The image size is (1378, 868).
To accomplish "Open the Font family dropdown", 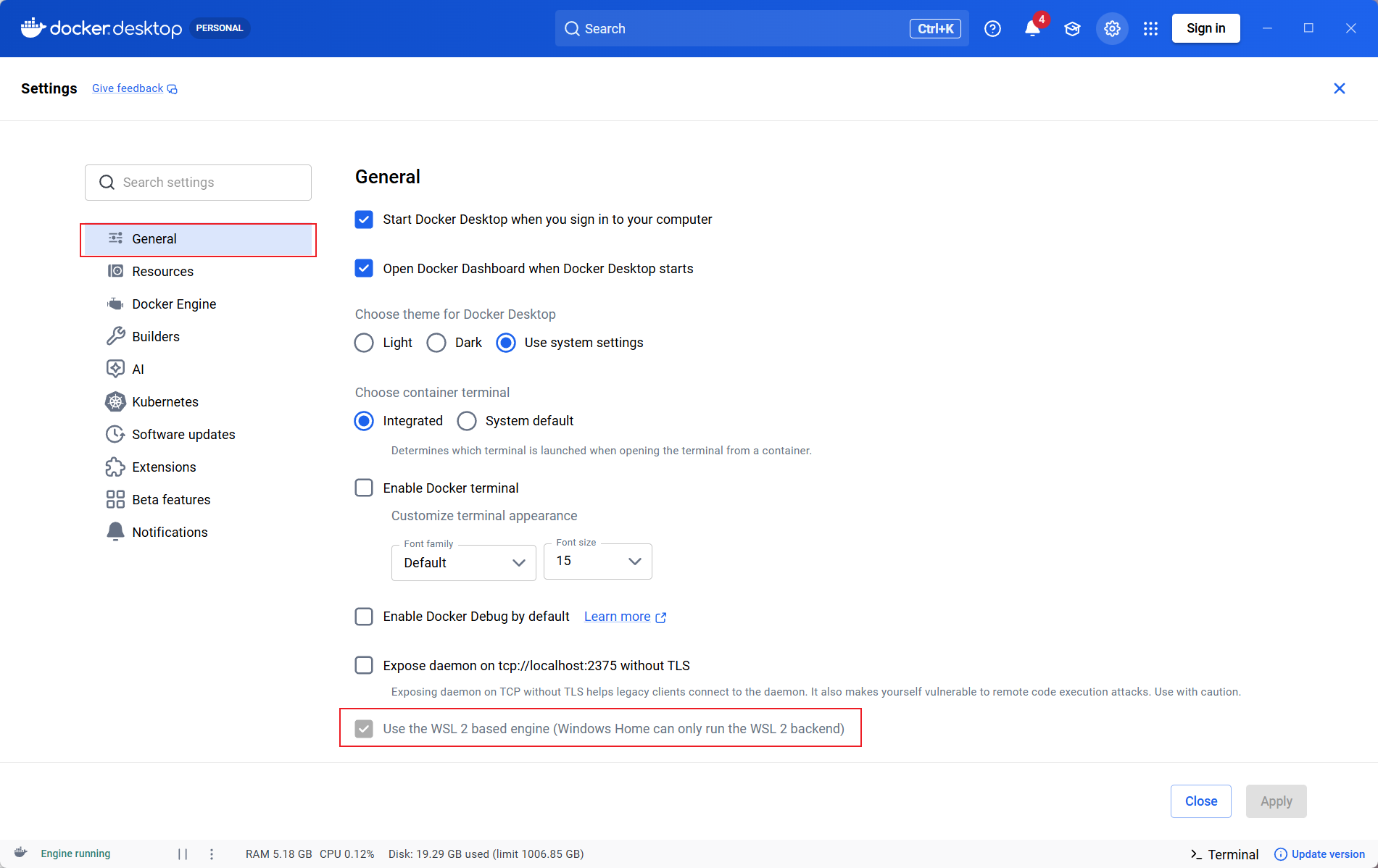I will tap(464, 563).
